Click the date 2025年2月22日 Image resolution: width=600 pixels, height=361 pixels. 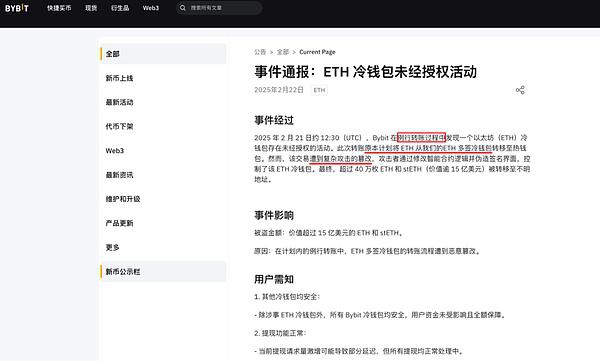[279, 90]
